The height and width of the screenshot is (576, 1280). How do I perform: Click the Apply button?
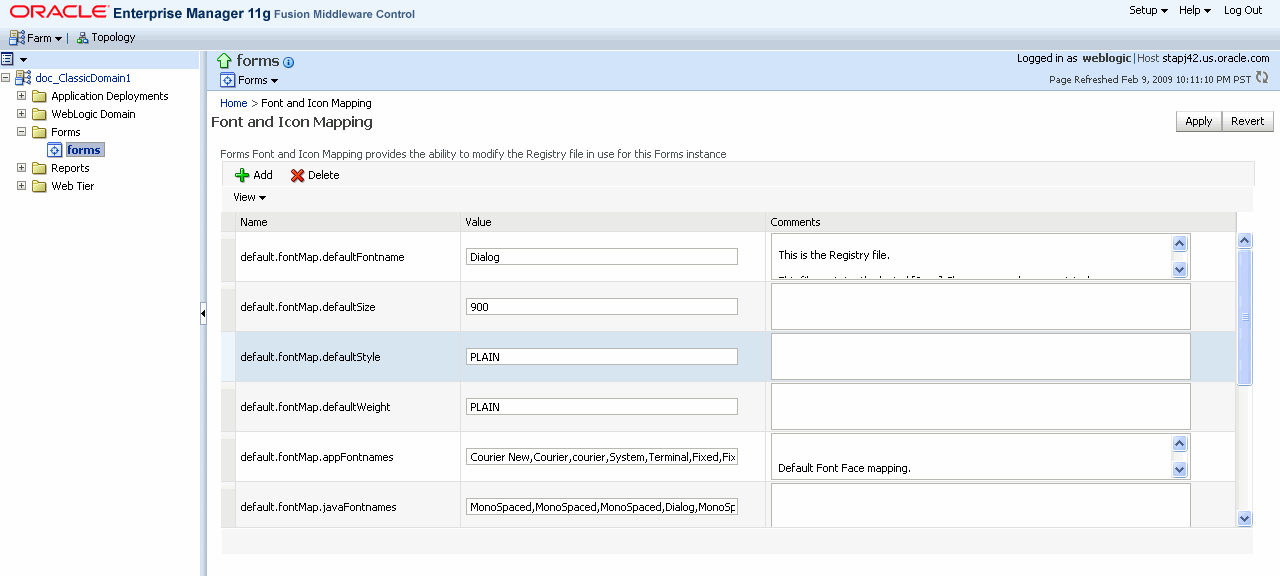(x=1198, y=121)
